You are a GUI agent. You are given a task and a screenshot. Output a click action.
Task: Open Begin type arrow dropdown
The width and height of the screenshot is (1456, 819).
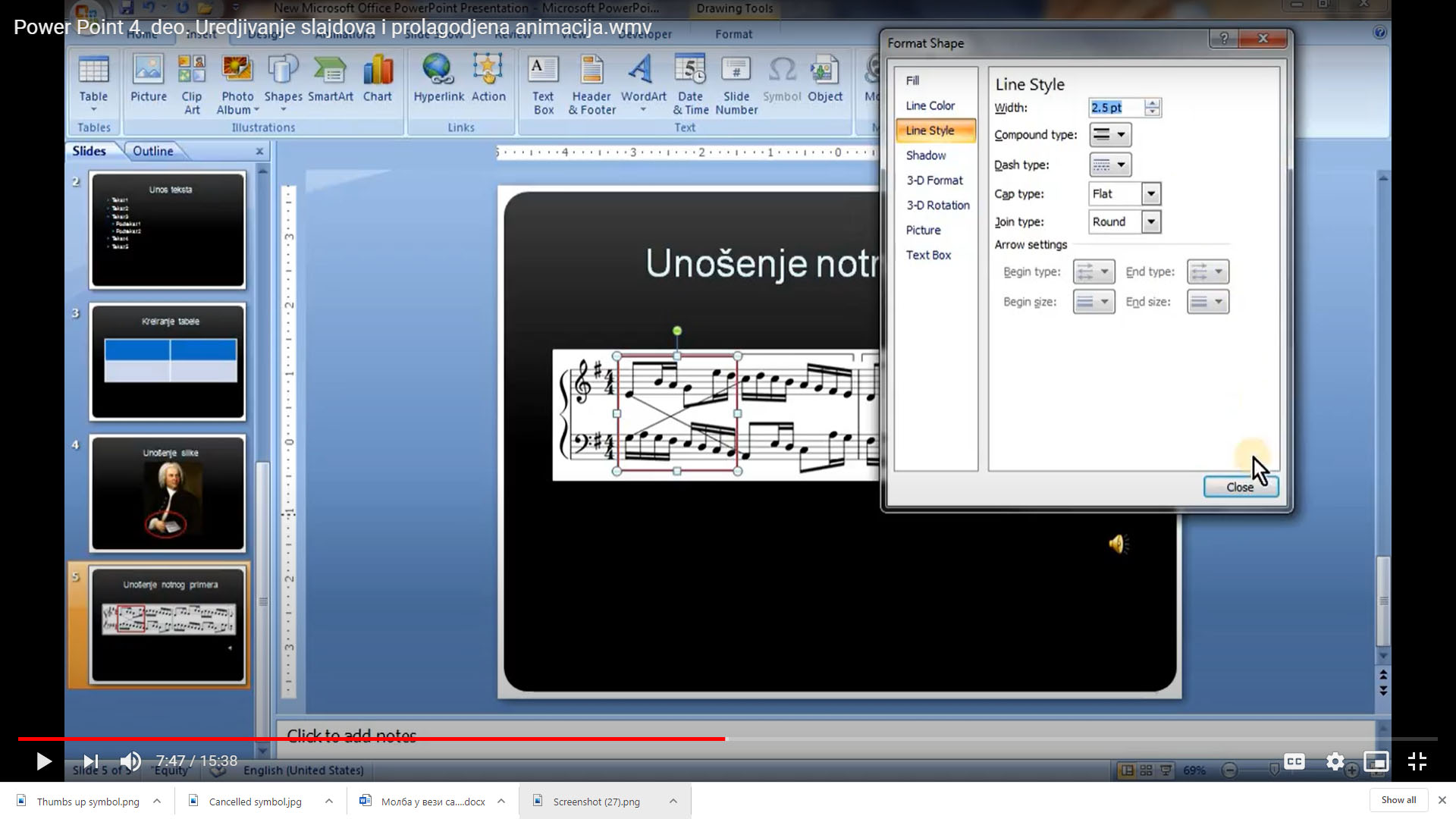(1094, 271)
